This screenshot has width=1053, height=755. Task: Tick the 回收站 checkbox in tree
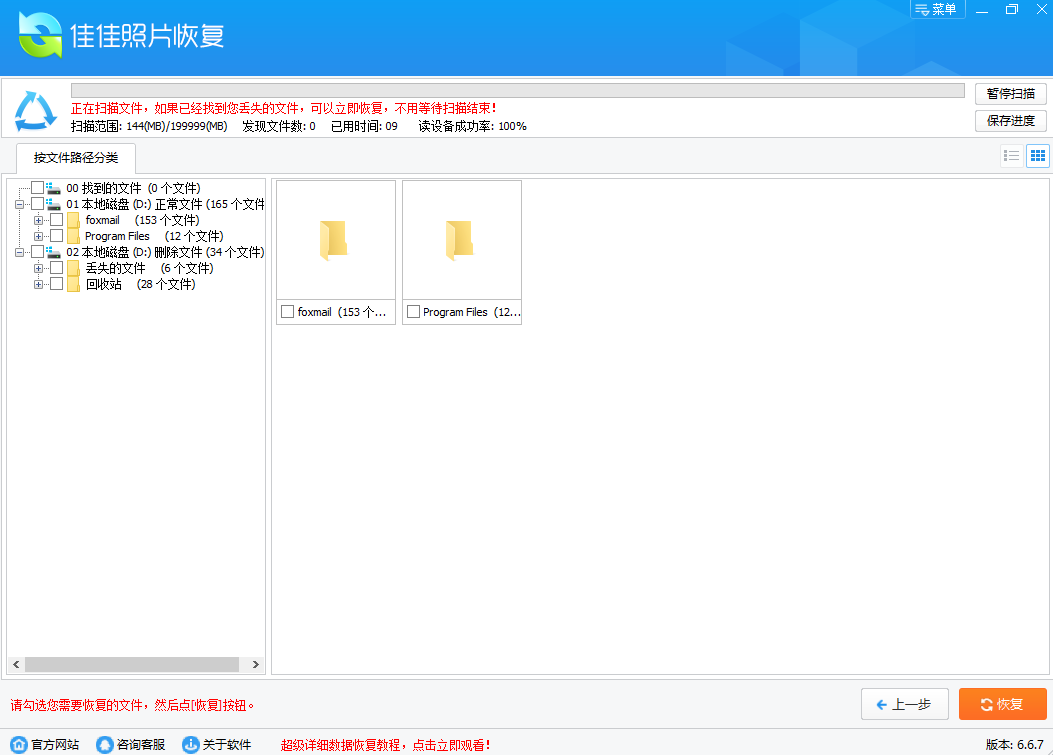click(x=56, y=284)
